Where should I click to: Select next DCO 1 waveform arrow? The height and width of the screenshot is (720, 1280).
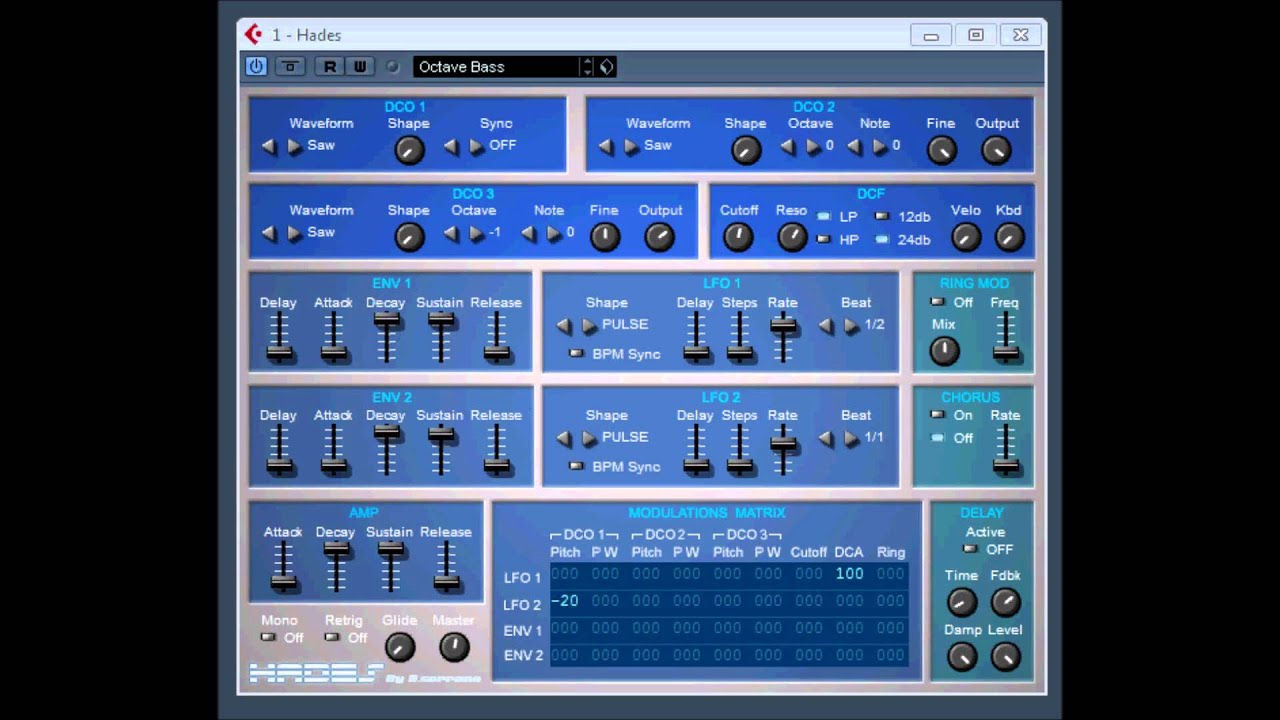coord(294,146)
